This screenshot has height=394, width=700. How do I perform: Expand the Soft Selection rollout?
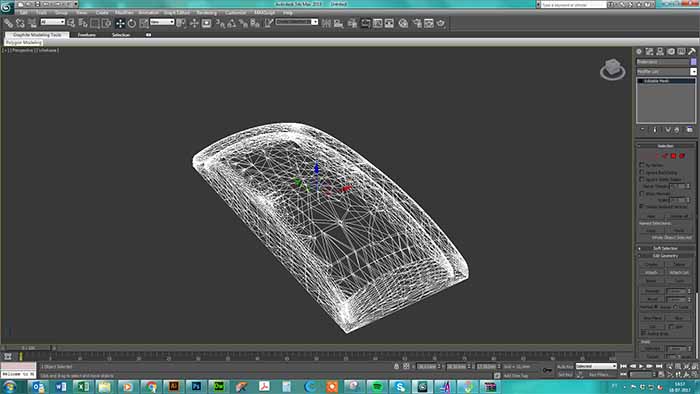pyautogui.click(x=665, y=248)
